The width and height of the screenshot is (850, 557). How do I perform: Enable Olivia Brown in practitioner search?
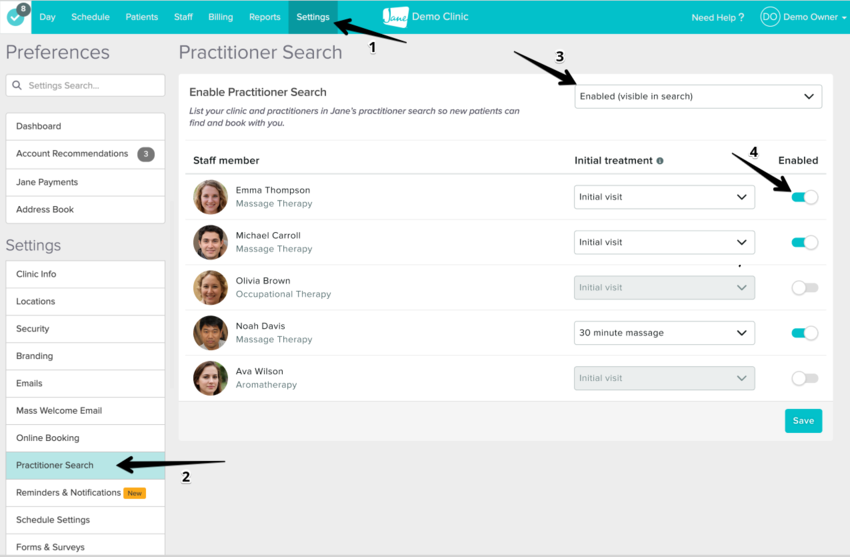804,288
